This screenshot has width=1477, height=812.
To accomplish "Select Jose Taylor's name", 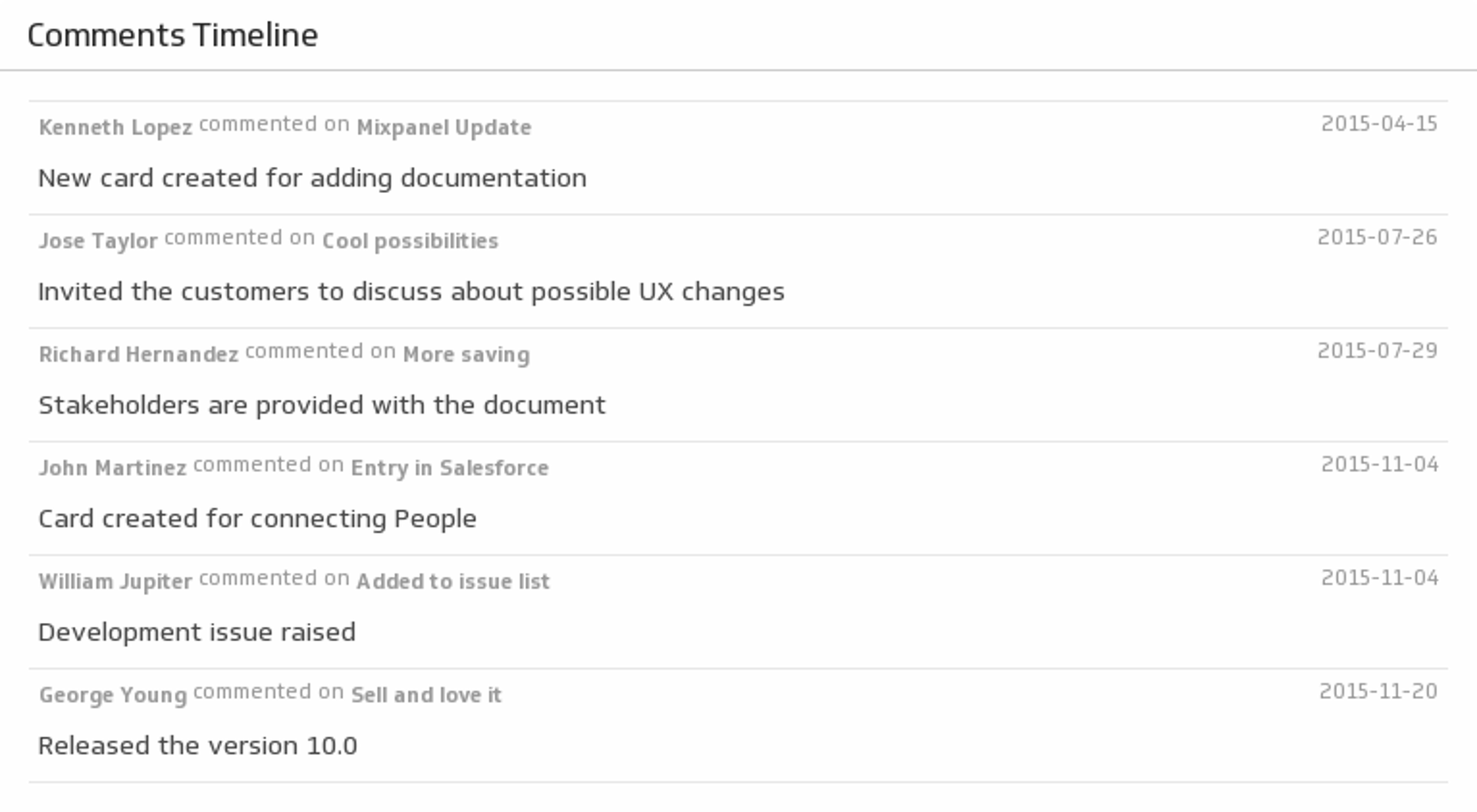I will (x=98, y=241).
